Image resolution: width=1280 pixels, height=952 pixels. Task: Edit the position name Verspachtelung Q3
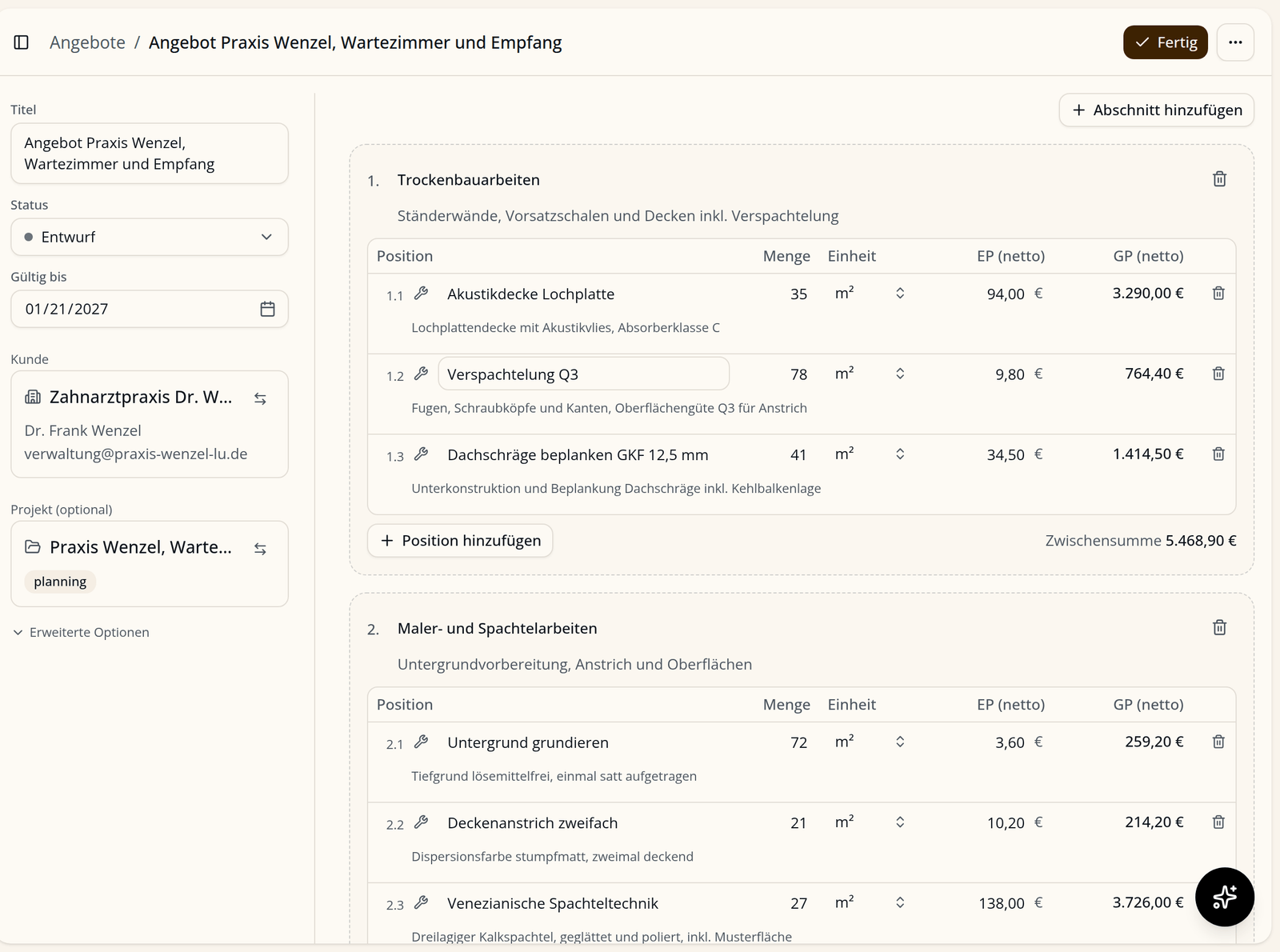584,374
